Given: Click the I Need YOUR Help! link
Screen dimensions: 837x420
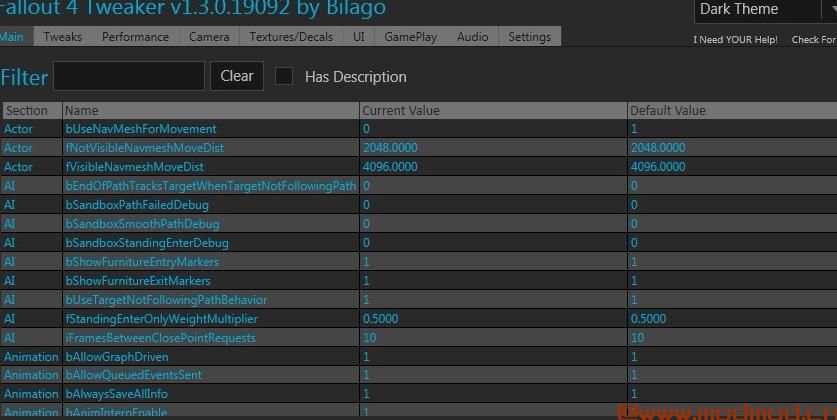Looking at the screenshot, I should click(x=735, y=39).
